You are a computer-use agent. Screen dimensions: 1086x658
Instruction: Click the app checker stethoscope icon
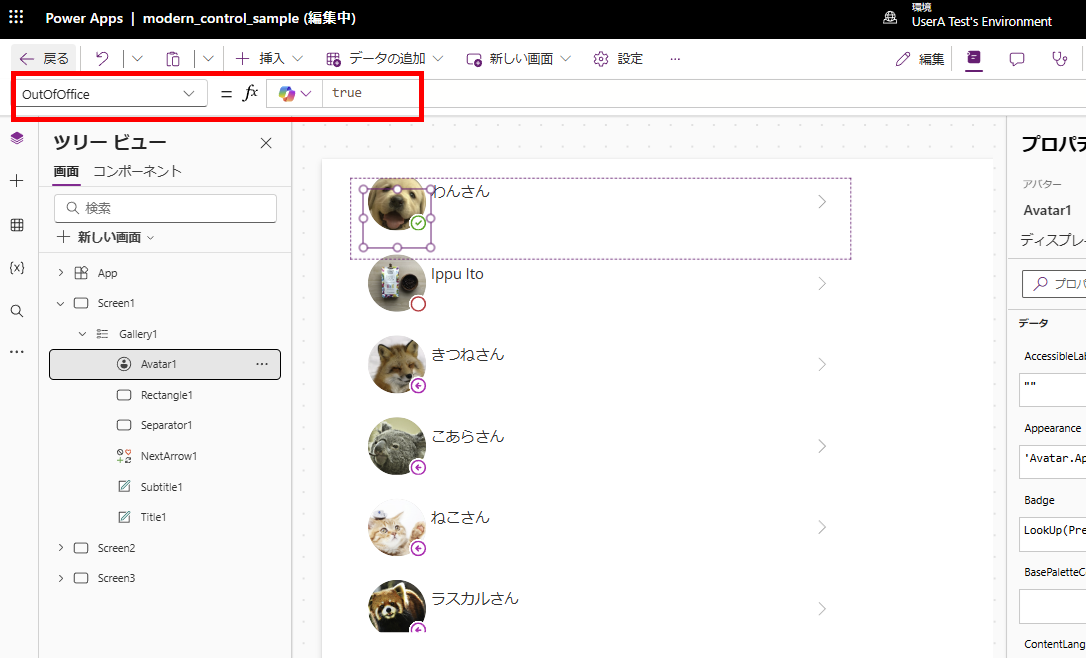(x=1059, y=59)
